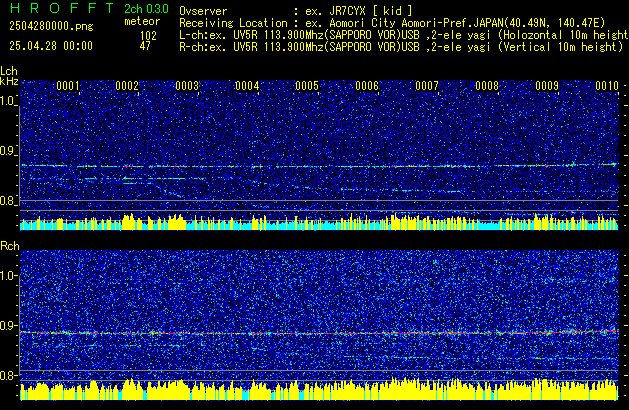Click the Lch carrier line near 0.87 kHz
This screenshot has height=410, width=629.
(x=319, y=165)
